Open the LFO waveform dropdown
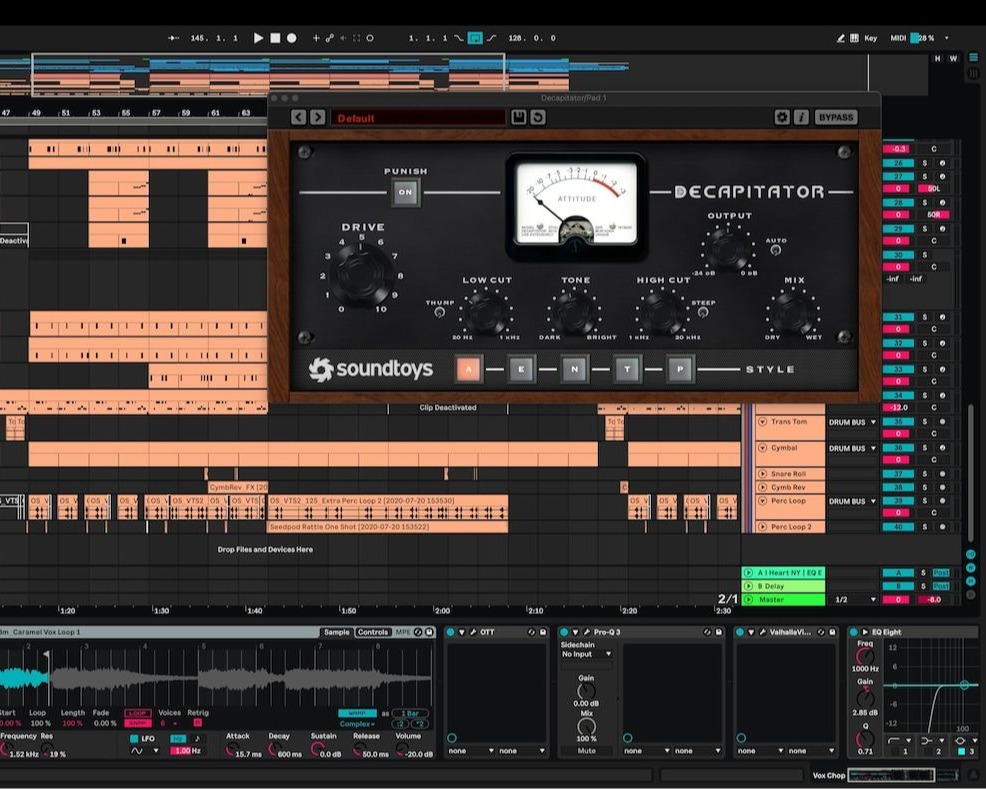Image resolution: width=986 pixels, height=789 pixels. point(144,751)
